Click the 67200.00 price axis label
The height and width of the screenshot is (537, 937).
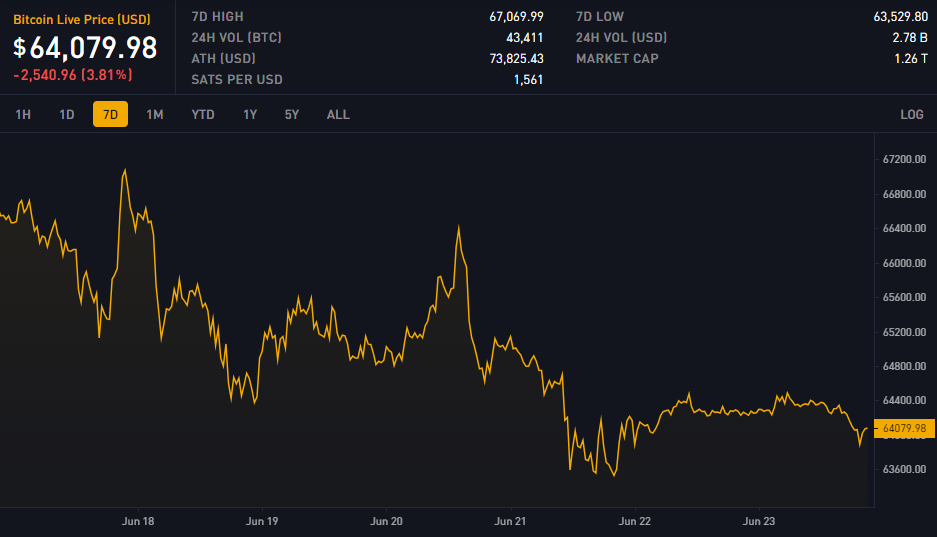click(x=904, y=160)
